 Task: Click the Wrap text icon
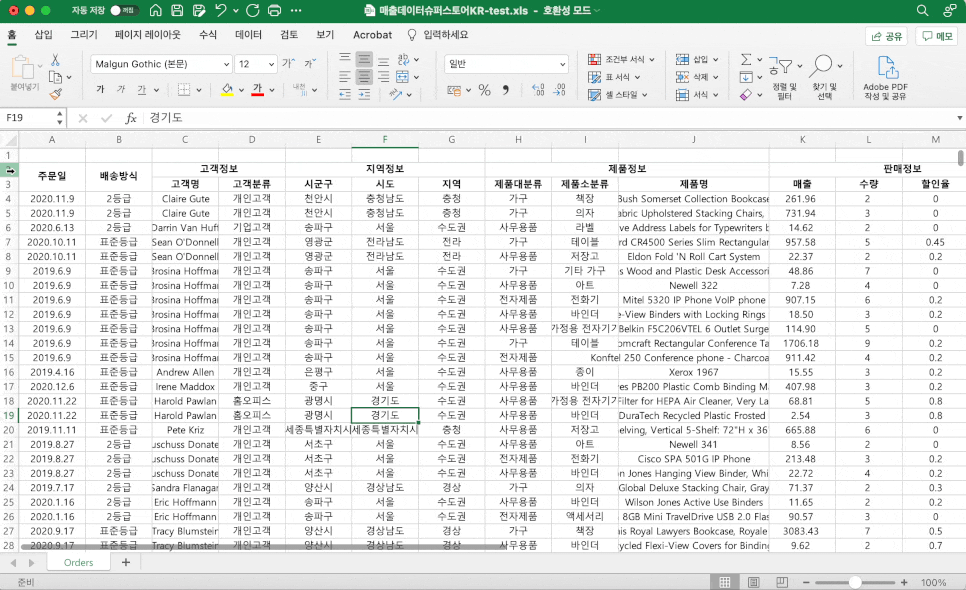(x=404, y=59)
